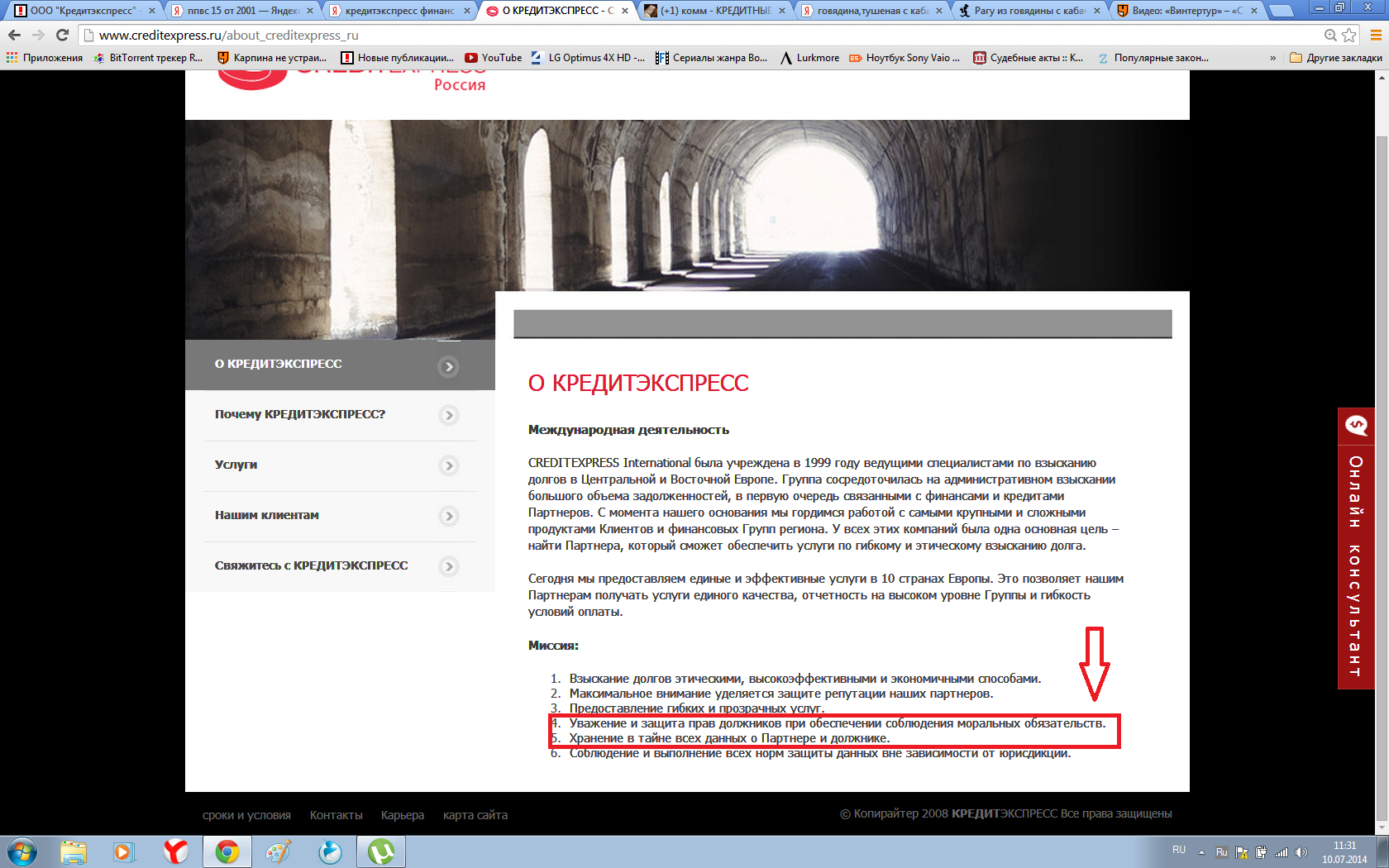Open the Онлайн консультант side tab

[x=1356, y=548]
